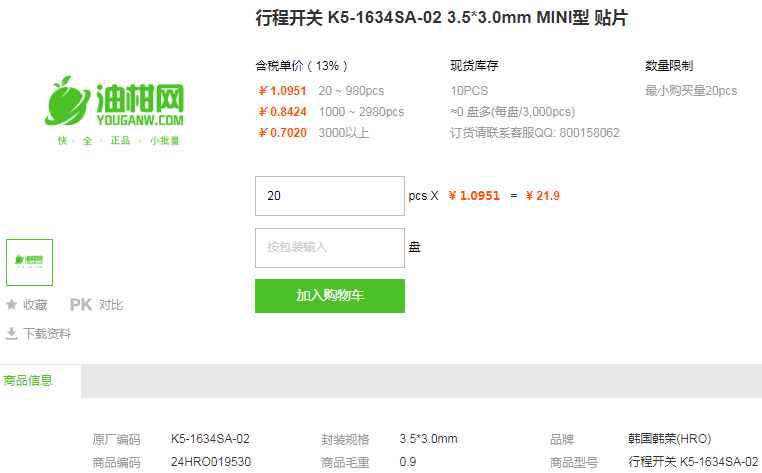Select the ¥1.0951 price tier

283,90
